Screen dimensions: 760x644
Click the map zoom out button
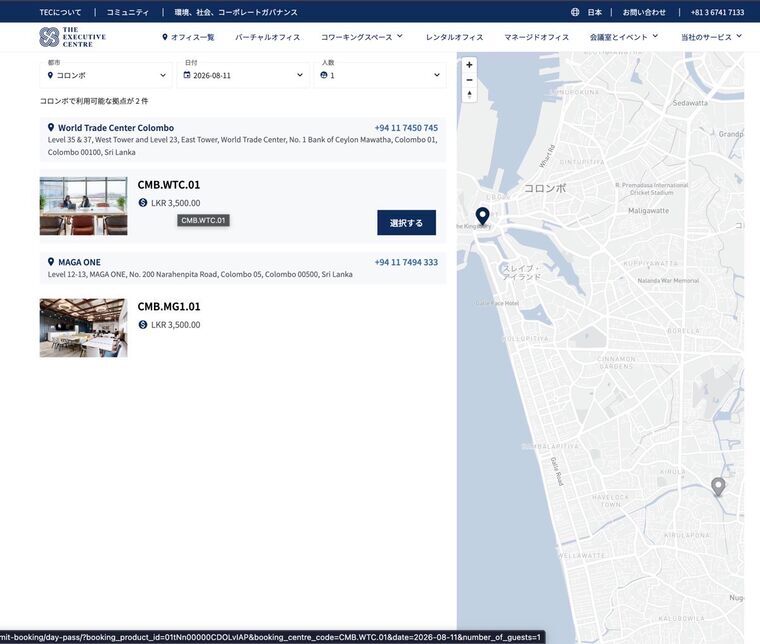[x=469, y=79]
